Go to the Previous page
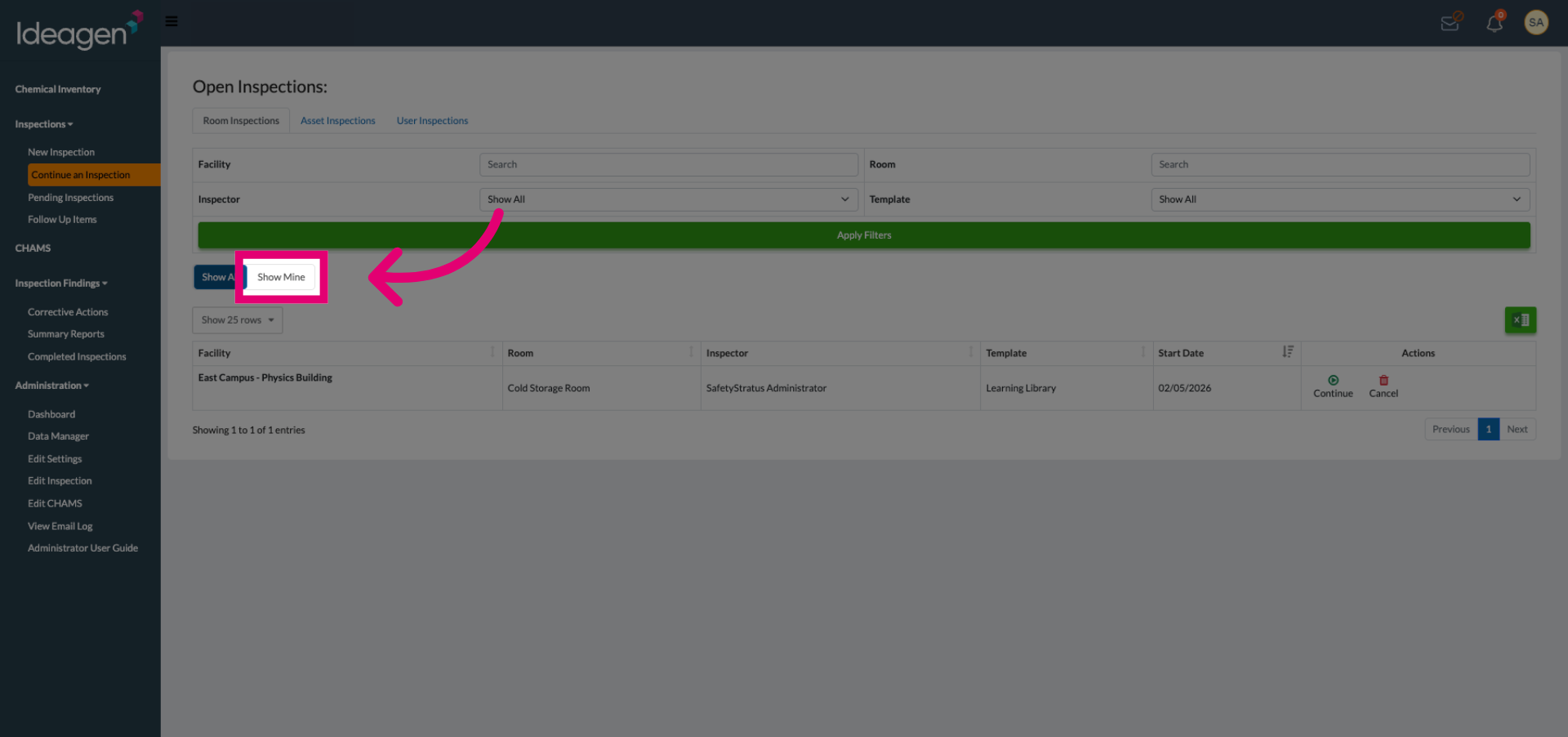 pyautogui.click(x=1450, y=429)
